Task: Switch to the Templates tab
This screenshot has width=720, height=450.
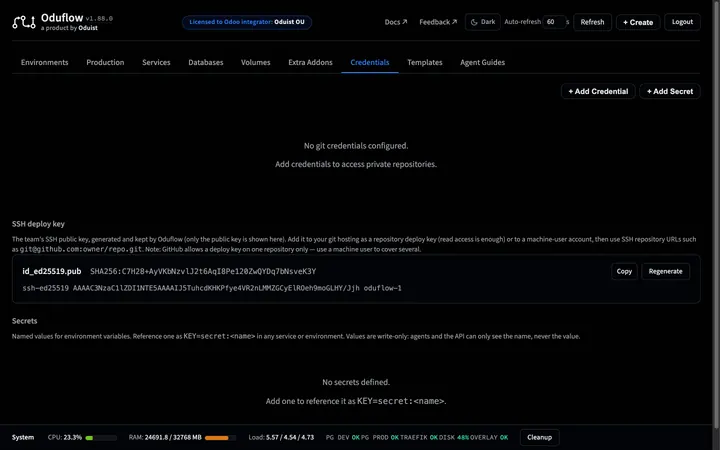Action: coord(425,62)
